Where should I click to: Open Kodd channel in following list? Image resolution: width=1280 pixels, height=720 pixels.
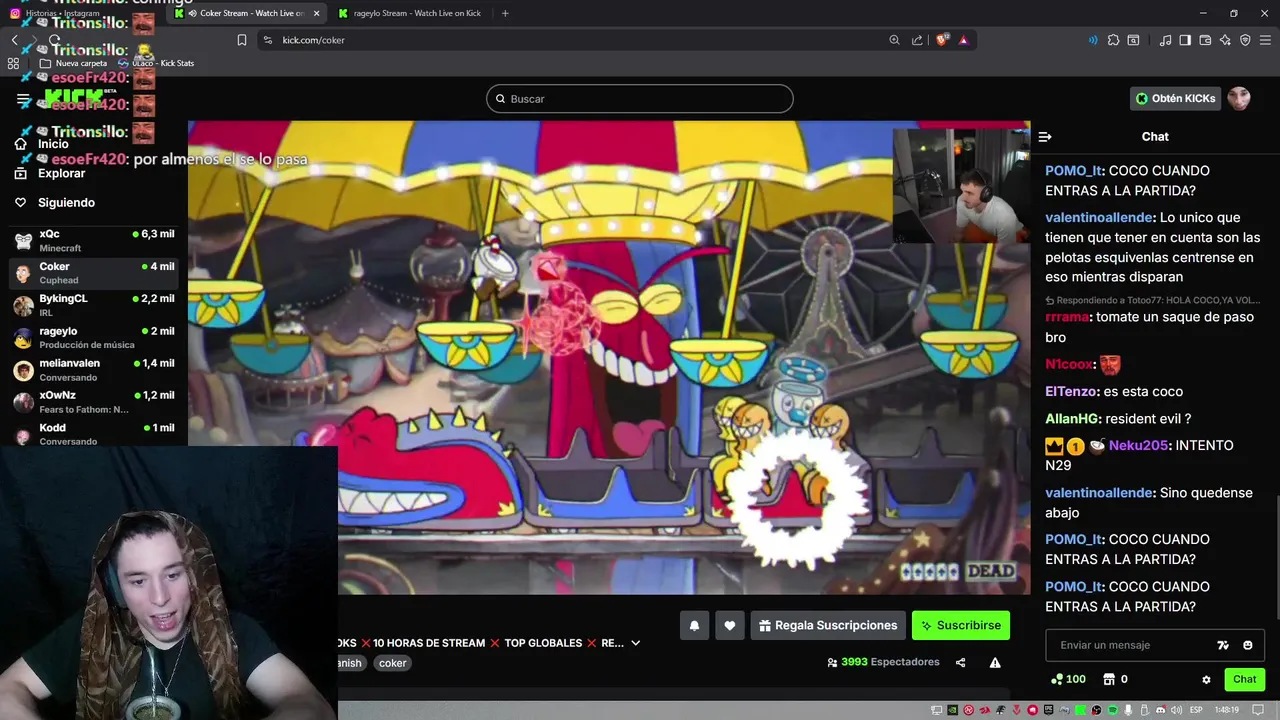tap(94, 433)
